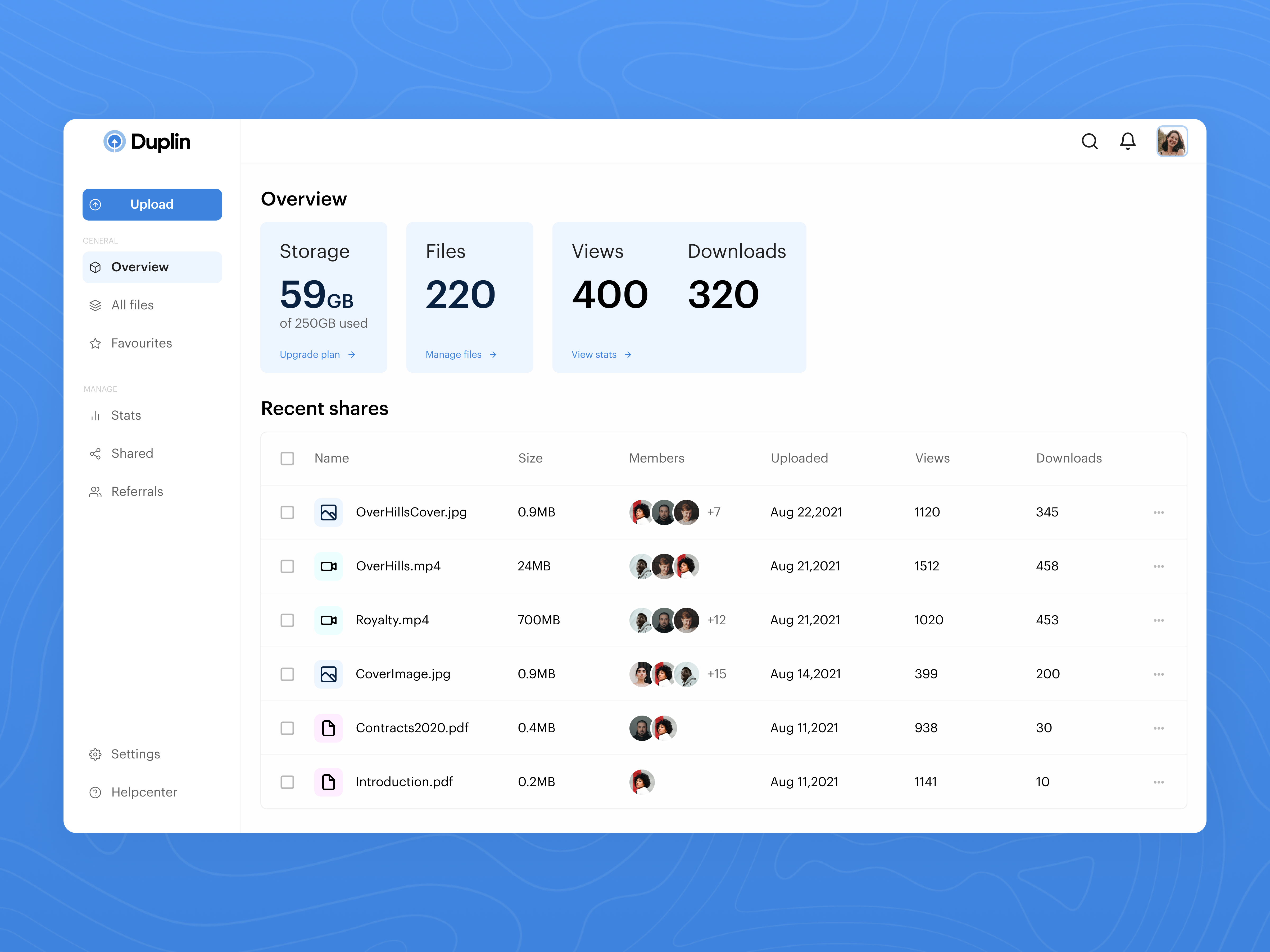Open notifications bell icon
1270x952 pixels.
point(1128,141)
